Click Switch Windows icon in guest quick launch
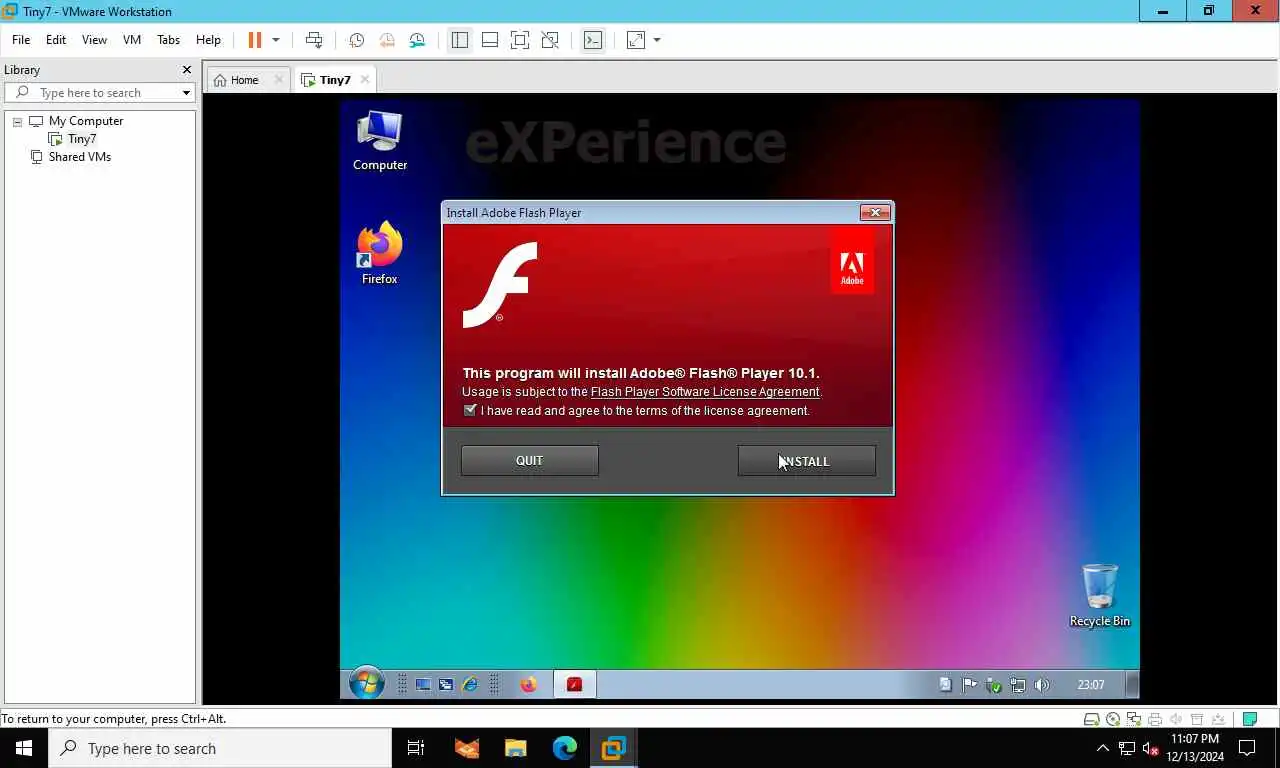The image size is (1280, 768). coord(446,685)
